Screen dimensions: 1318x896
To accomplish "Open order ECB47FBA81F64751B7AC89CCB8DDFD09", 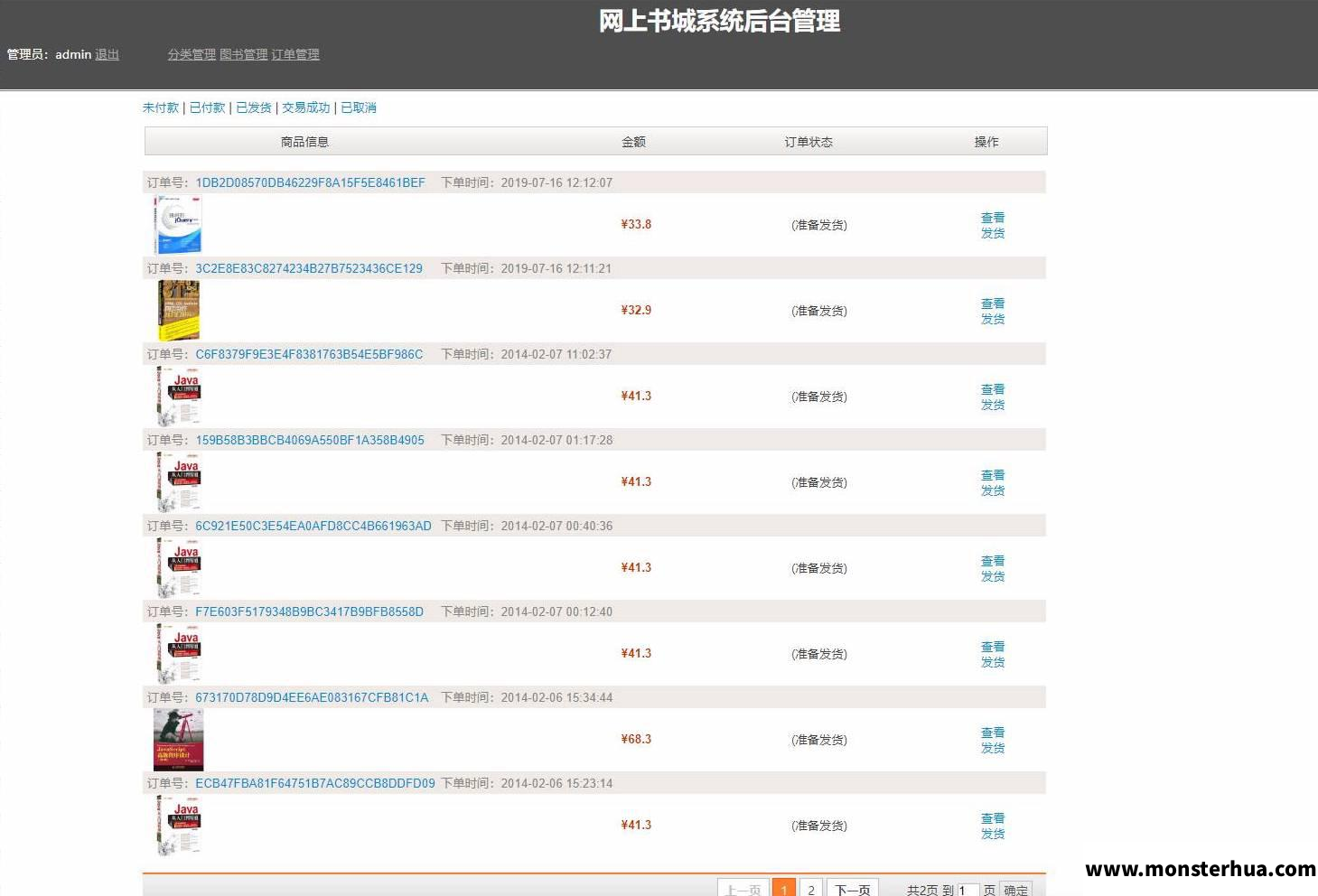I will [x=315, y=783].
